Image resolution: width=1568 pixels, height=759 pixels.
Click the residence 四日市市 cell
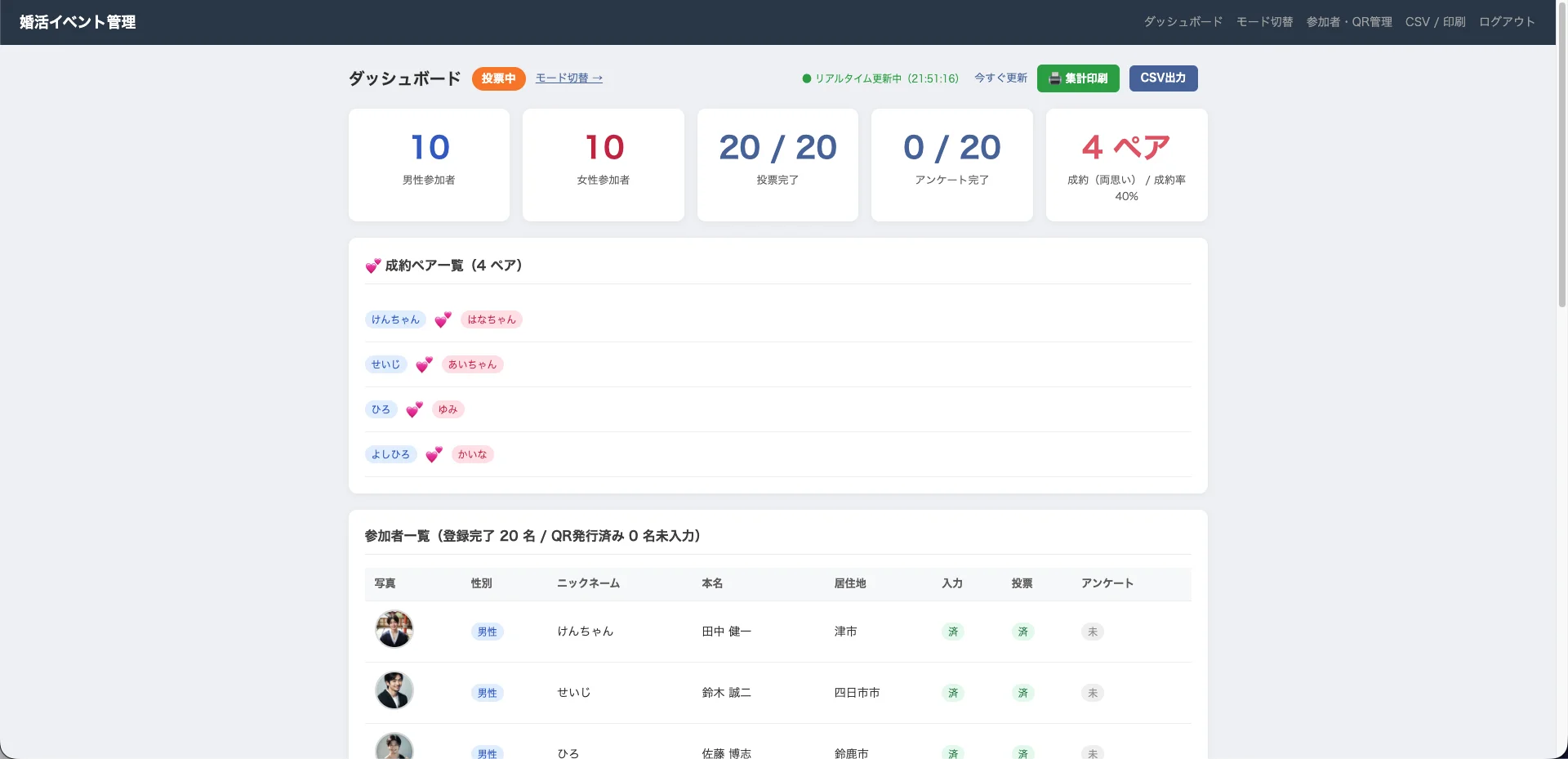(857, 693)
